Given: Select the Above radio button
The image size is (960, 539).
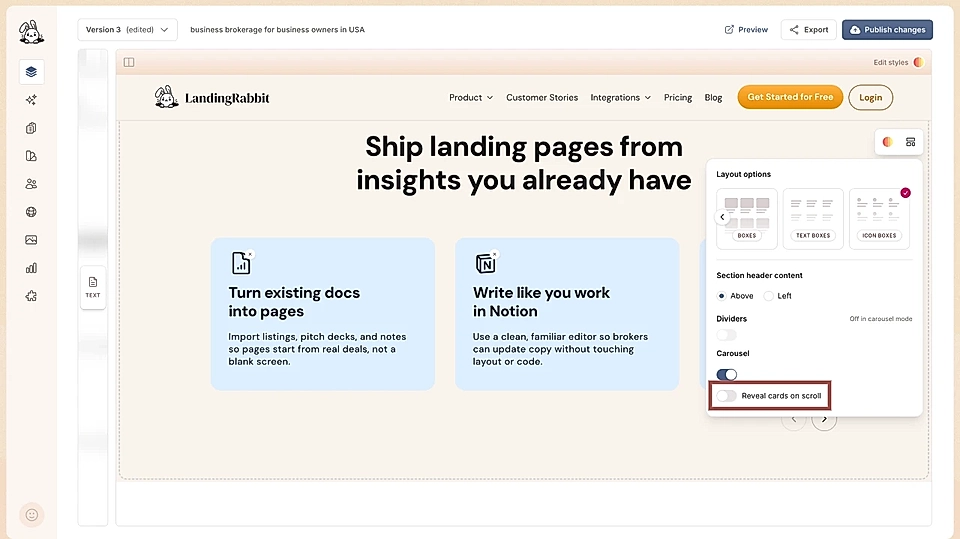Looking at the screenshot, I should [722, 296].
